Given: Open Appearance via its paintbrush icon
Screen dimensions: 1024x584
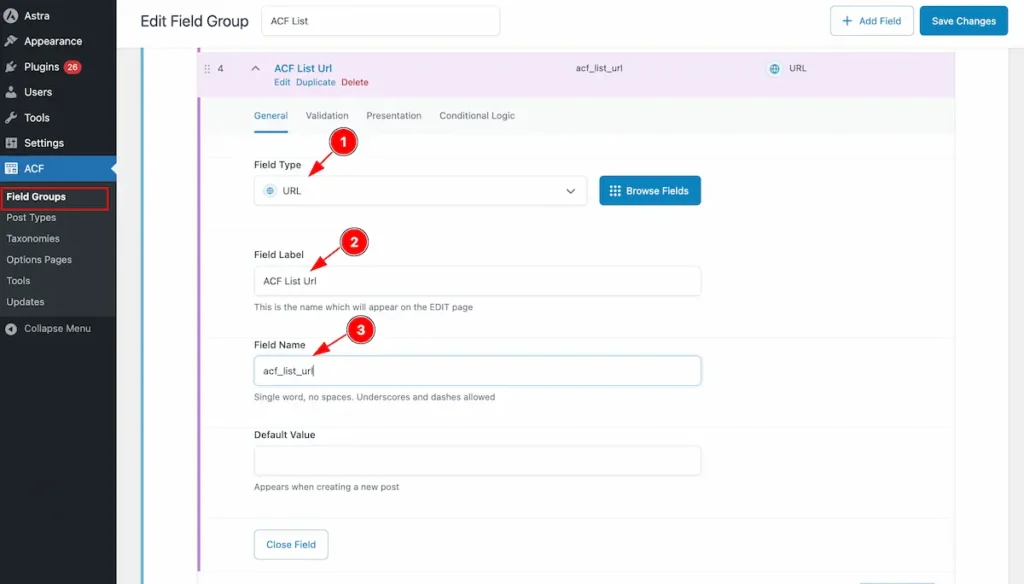Looking at the screenshot, I should click(x=10, y=41).
